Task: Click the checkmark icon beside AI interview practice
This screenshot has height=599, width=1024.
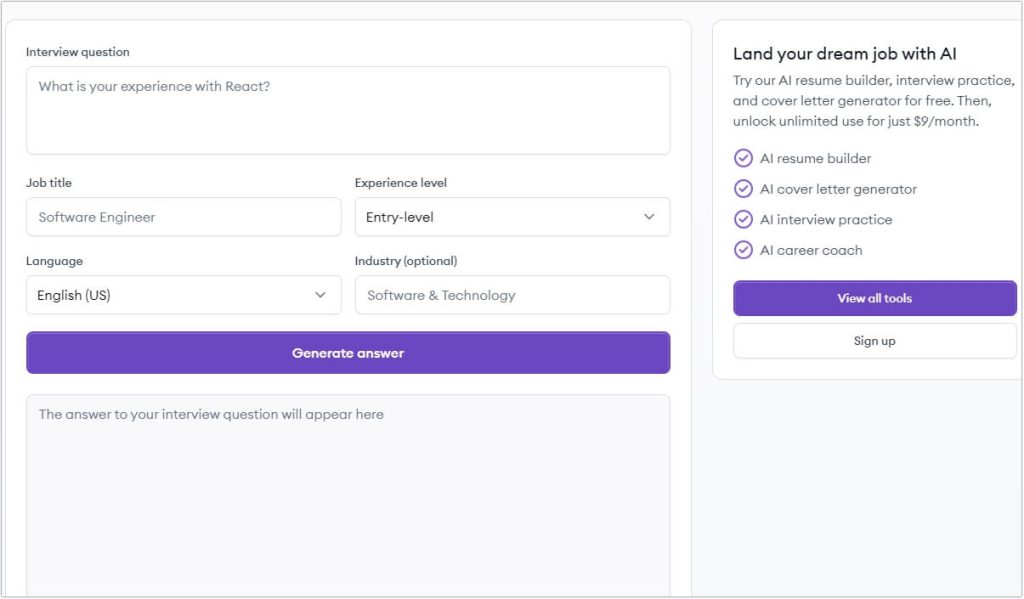Action: tap(743, 219)
